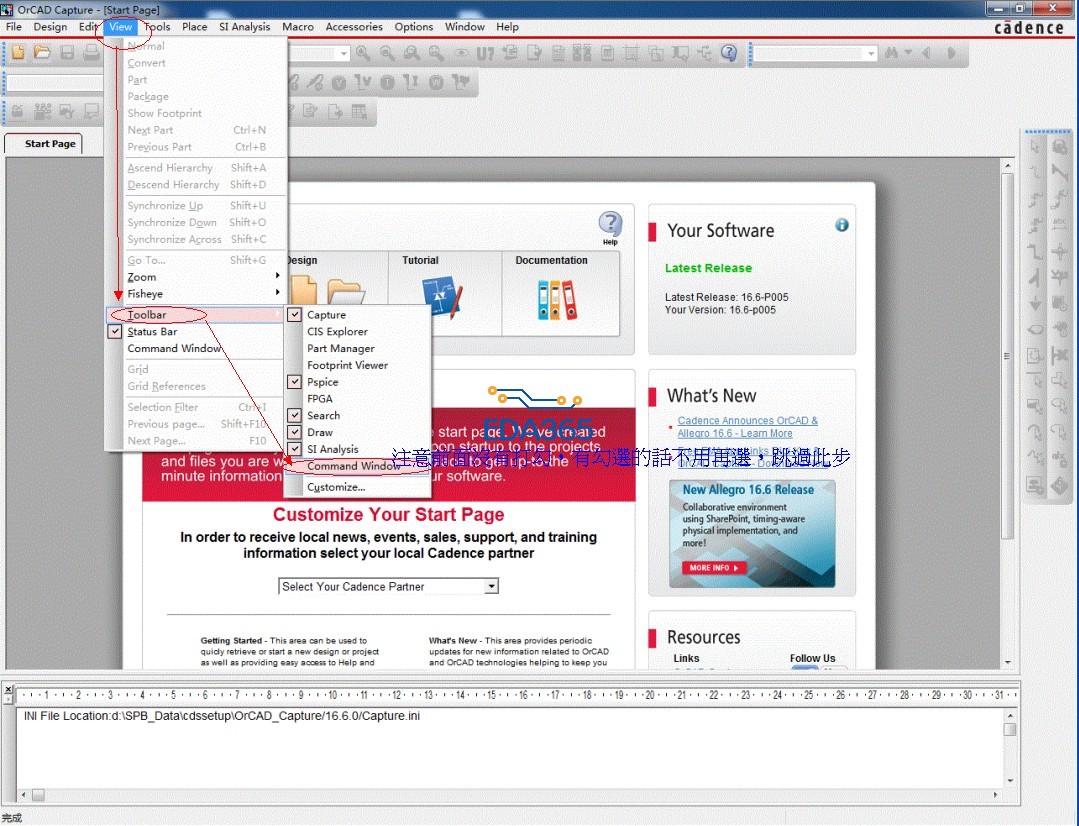This screenshot has height=826, width=1079.
Task: Click the search text input field
Action: point(808,54)
